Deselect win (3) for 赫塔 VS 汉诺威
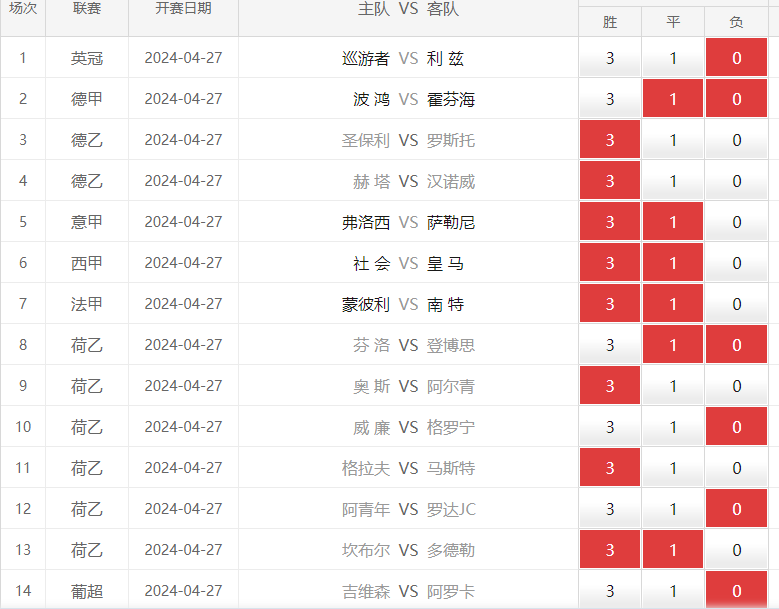The height and width of the screenshot is (609, 779). click(610, 181)
